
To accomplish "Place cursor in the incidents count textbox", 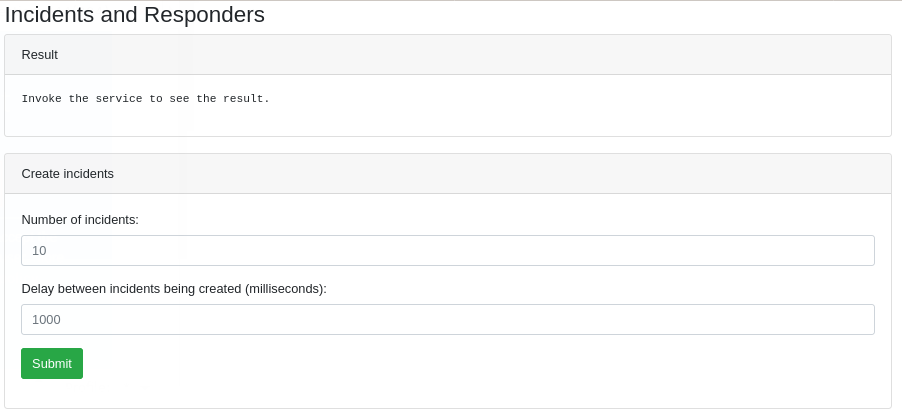I will [447, 250].
